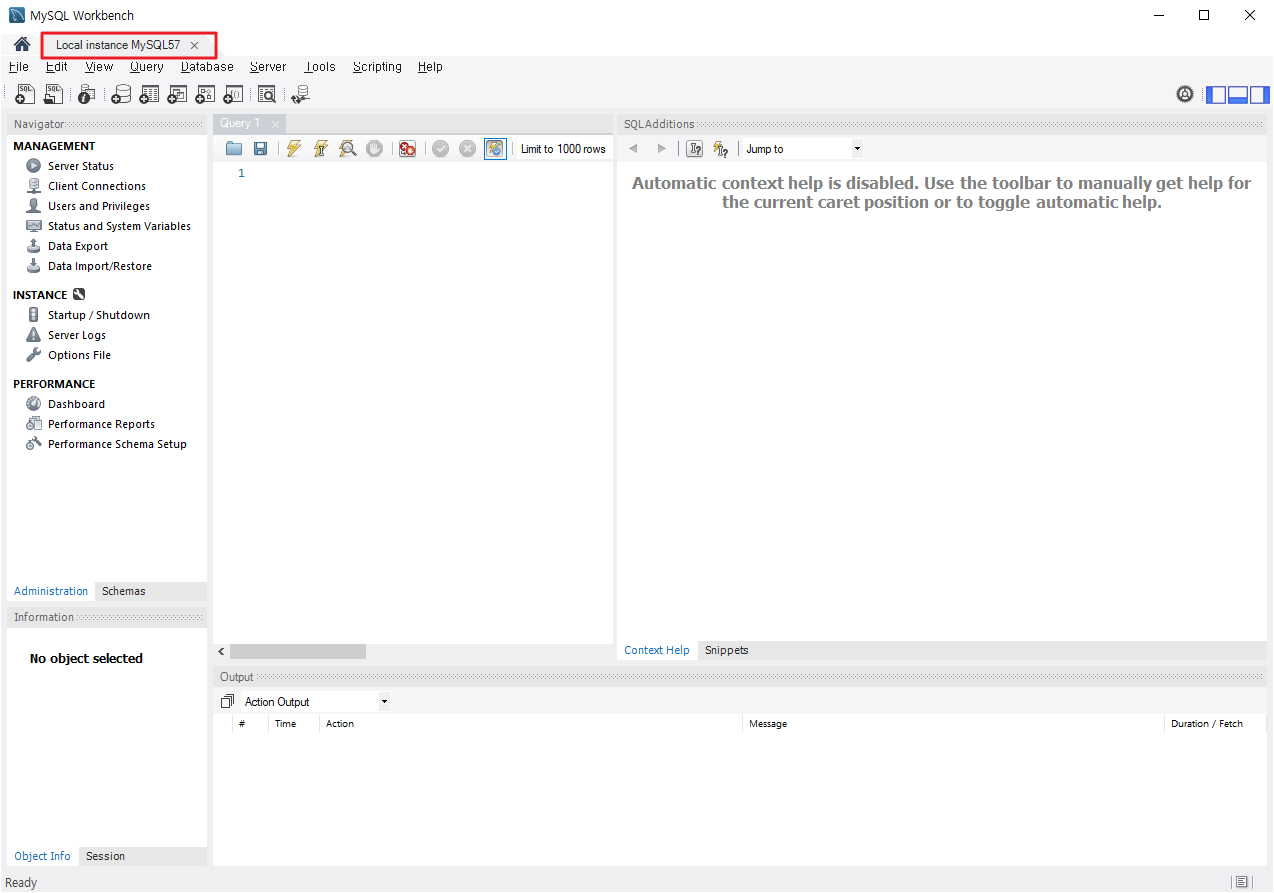Save the query script to file
The height and width of the screenshot is (893, 1274).
pos(260,149)
